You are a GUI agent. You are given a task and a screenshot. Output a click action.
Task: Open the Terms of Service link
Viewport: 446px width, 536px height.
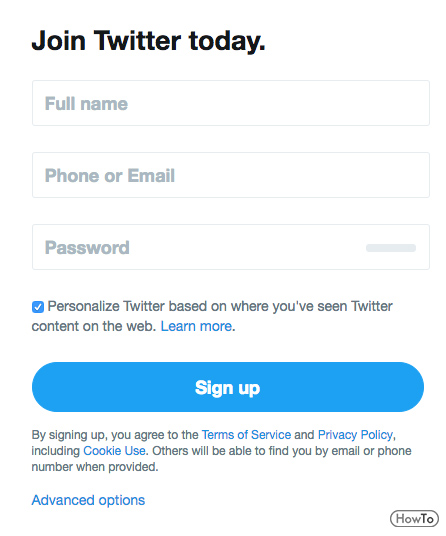click(246, 434)
